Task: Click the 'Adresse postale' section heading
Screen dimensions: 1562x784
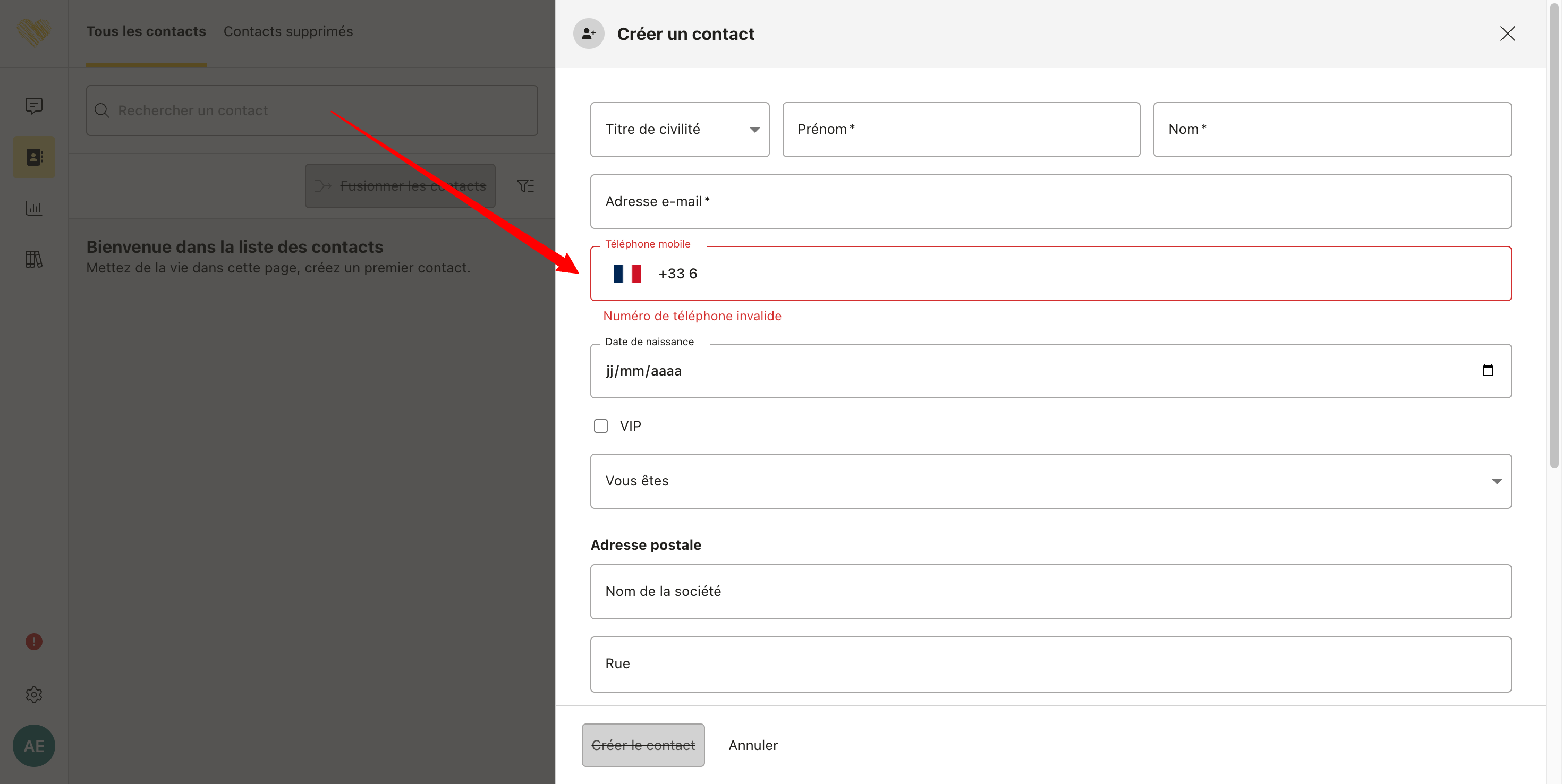Action: 646,545
